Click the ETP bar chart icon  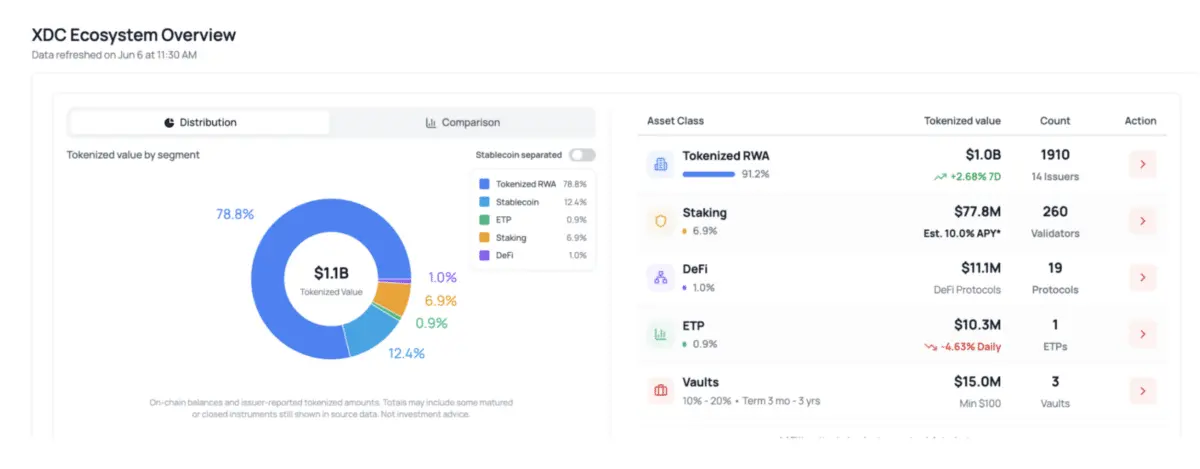[660, 334]
